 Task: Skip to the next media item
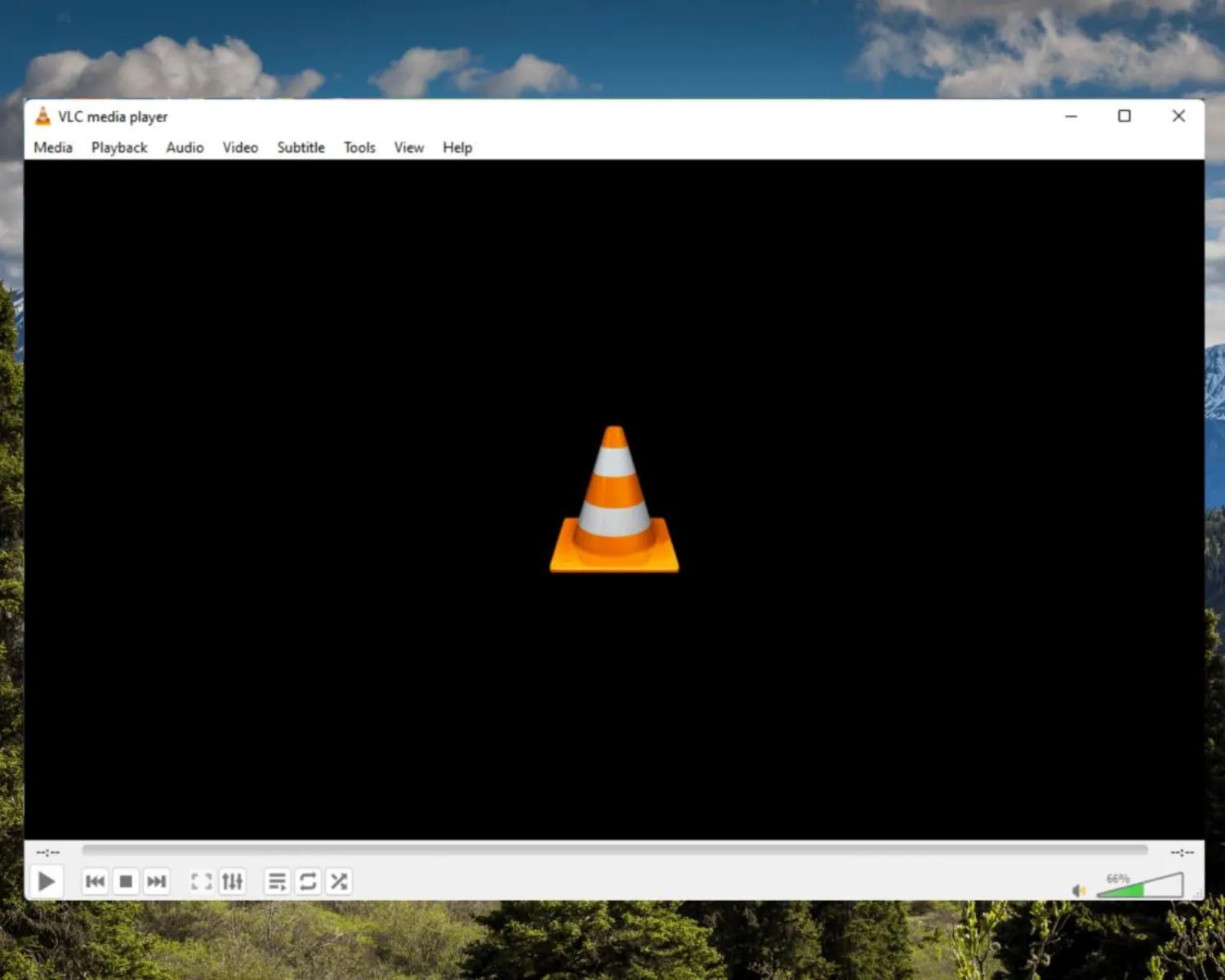click(156, 881)
